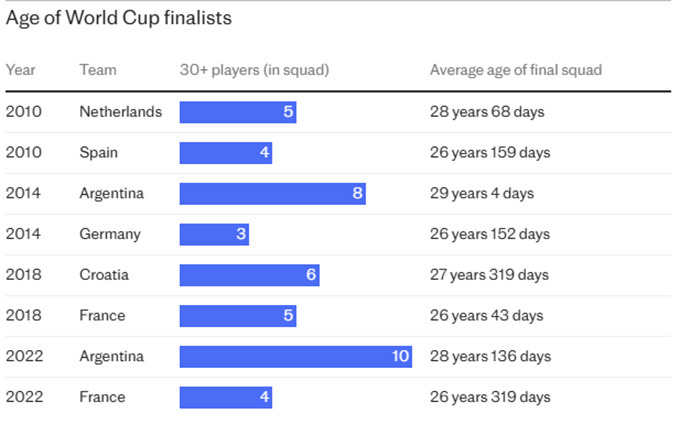Click the Germany team name

pyautogui.click(x=110, y=234)
